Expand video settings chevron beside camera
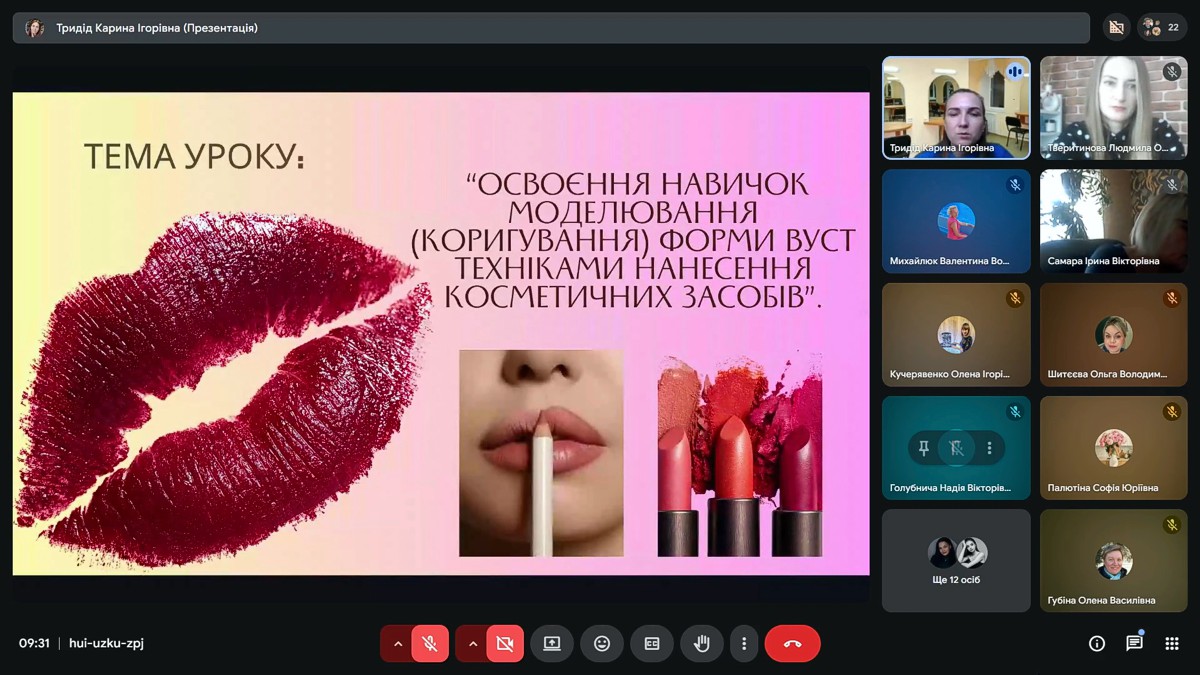The width and height of the screenshot is (1200, 675). 473,644
